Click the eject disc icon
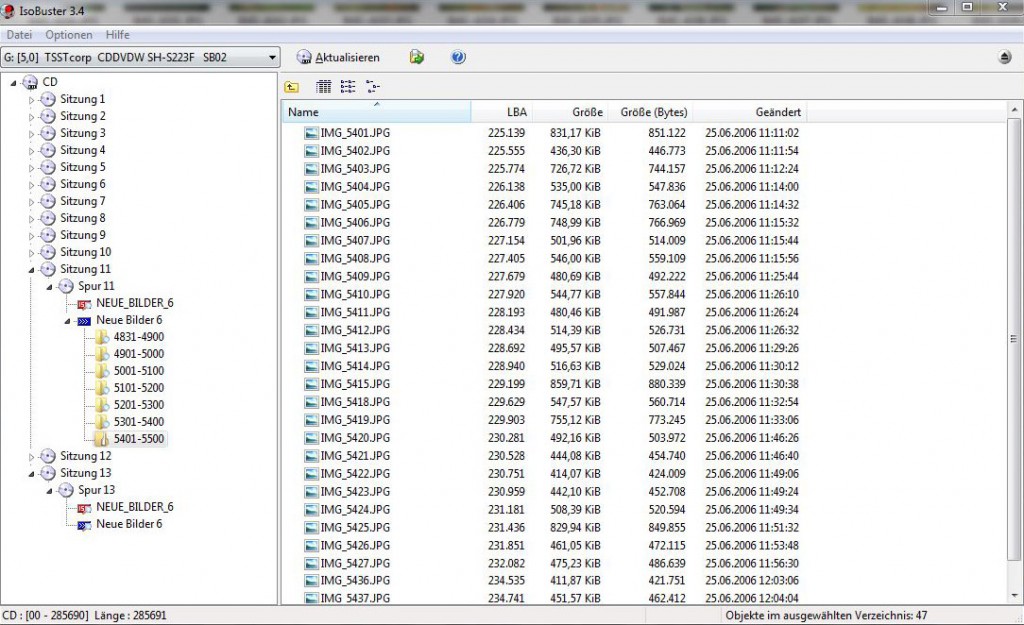The image size is (1024, 625). 1004,58
